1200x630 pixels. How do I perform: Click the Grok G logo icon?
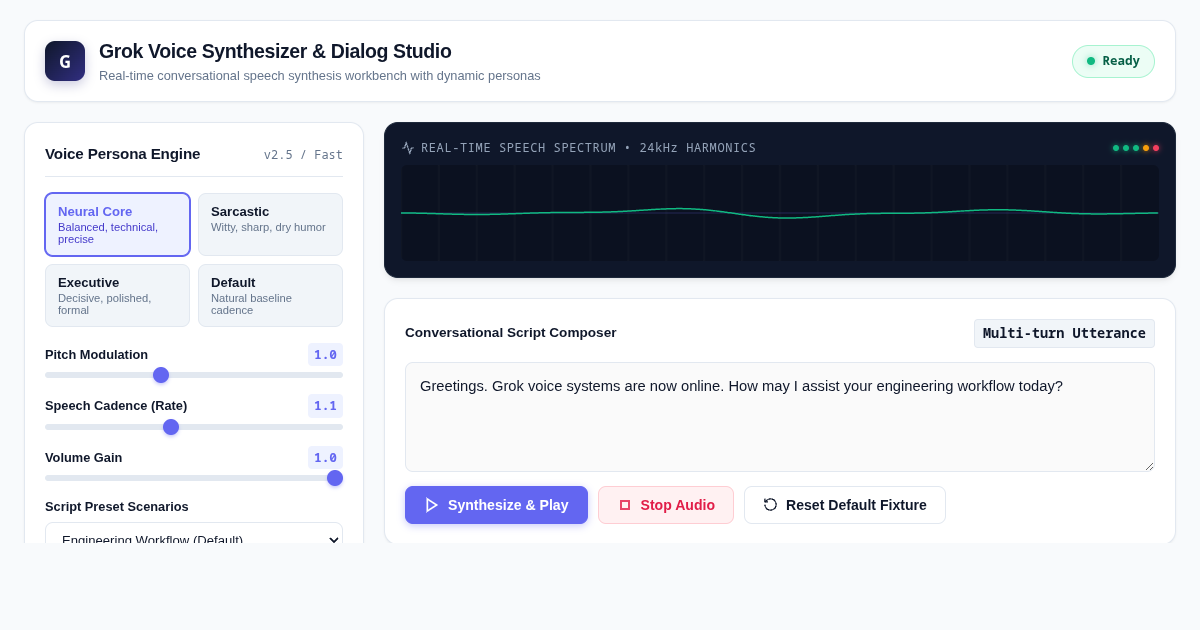pyautogui.click(x=65, y=61)
